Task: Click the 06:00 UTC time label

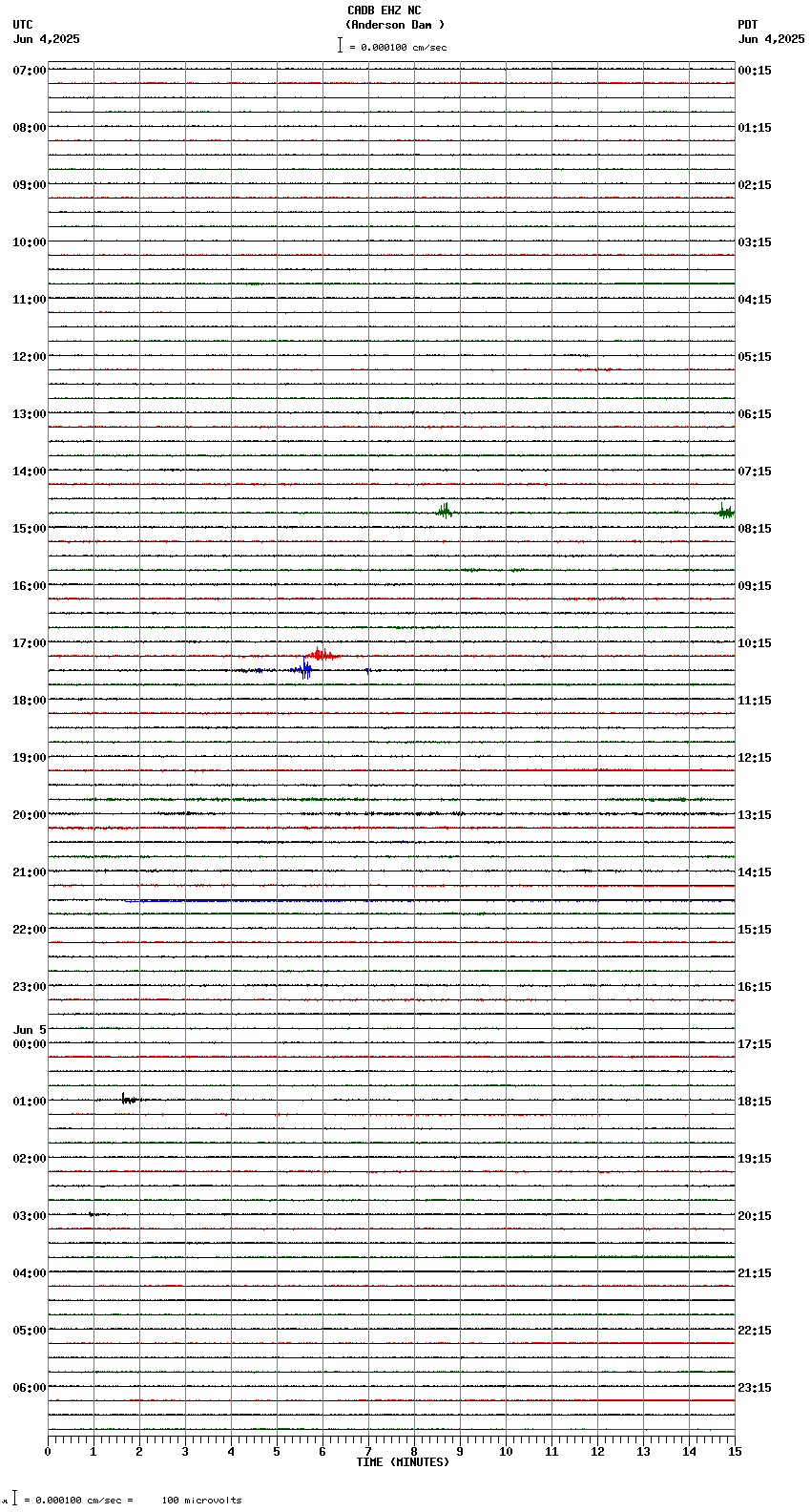Action: 30,1388
